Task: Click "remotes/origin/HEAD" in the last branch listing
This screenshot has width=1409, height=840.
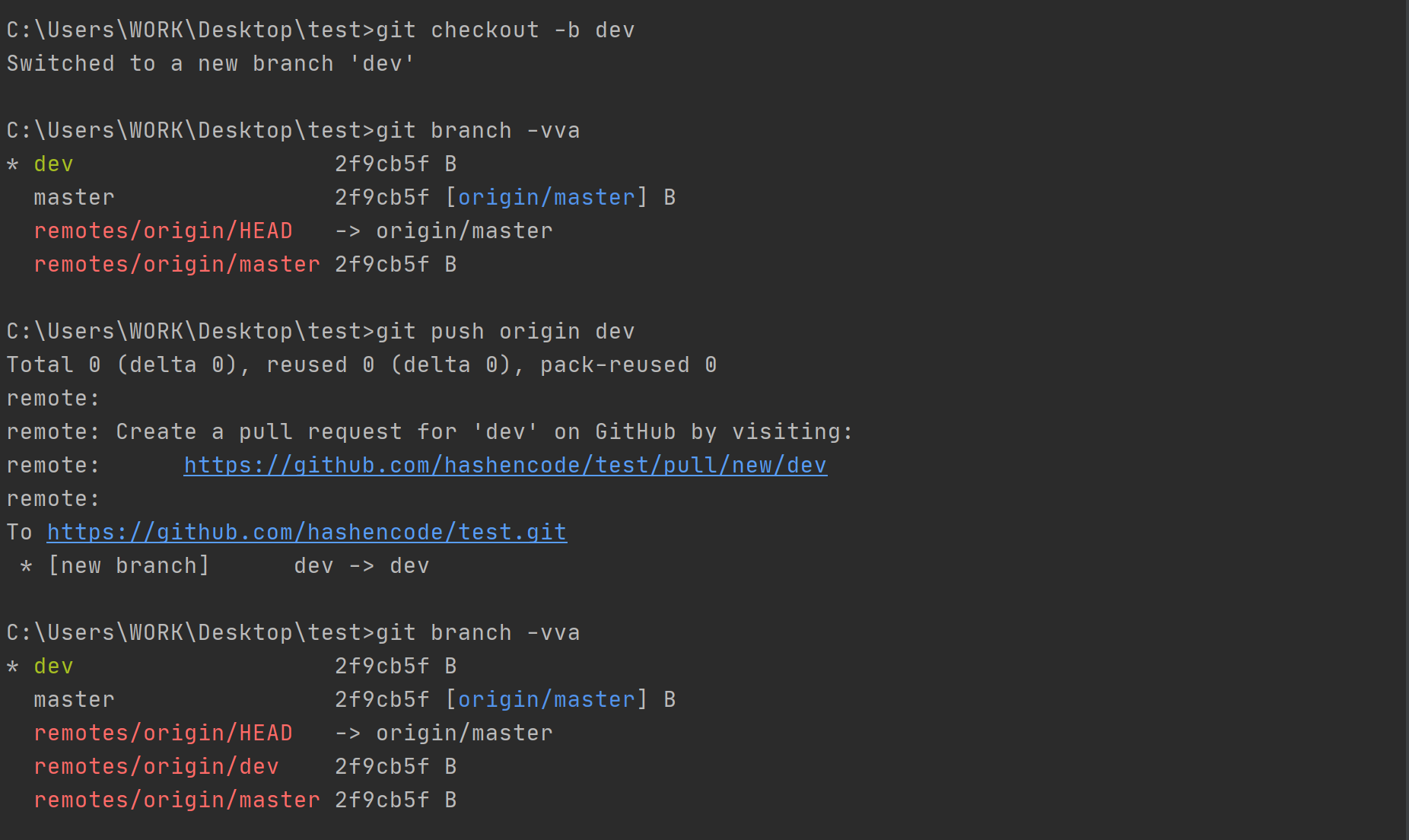Action: (163, 733)
